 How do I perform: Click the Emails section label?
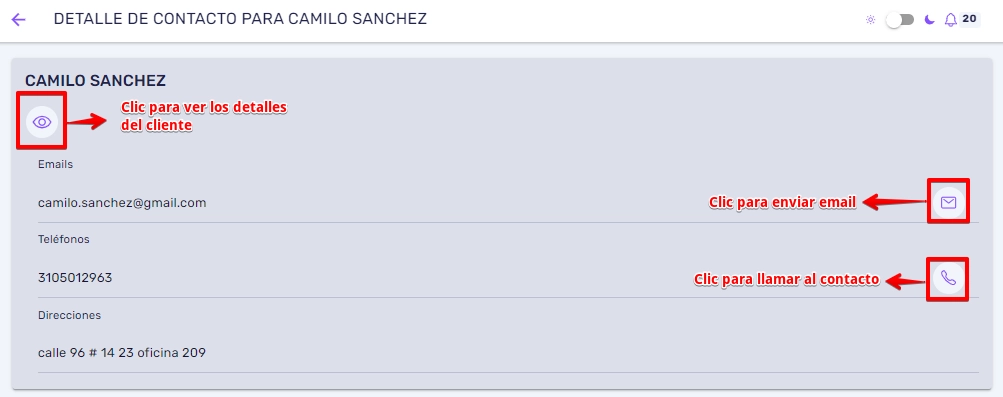(56, 164)
